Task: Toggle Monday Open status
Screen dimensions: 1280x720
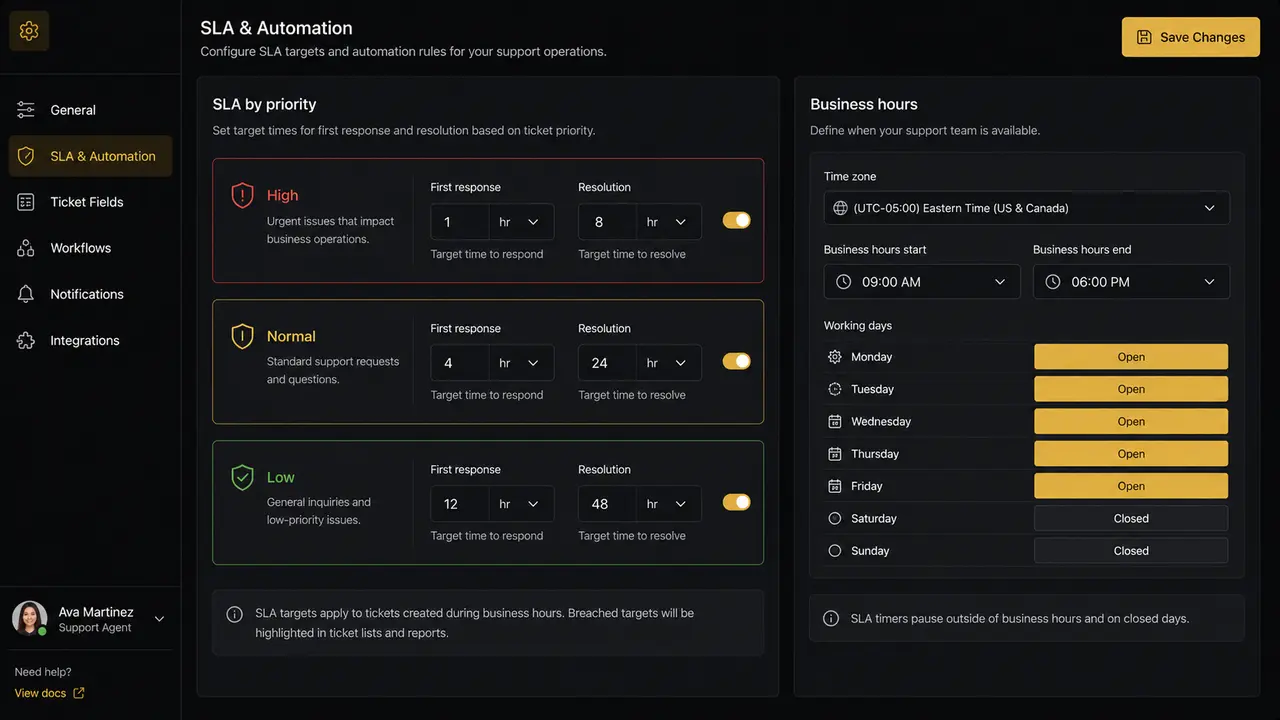Action: tap(1131, 357)
